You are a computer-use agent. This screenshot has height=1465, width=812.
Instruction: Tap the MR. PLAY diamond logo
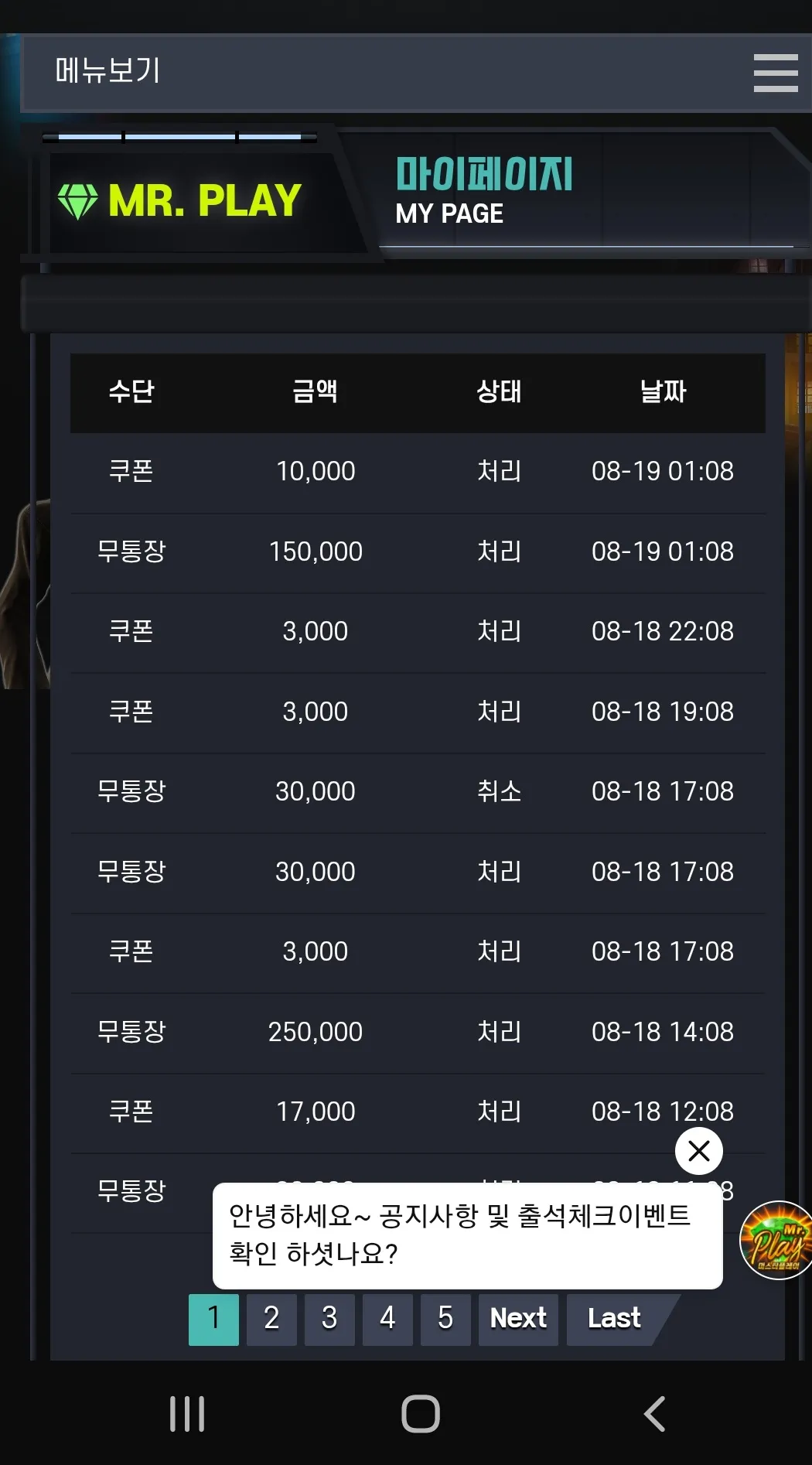pyautogui.click(x=179, y=201)
